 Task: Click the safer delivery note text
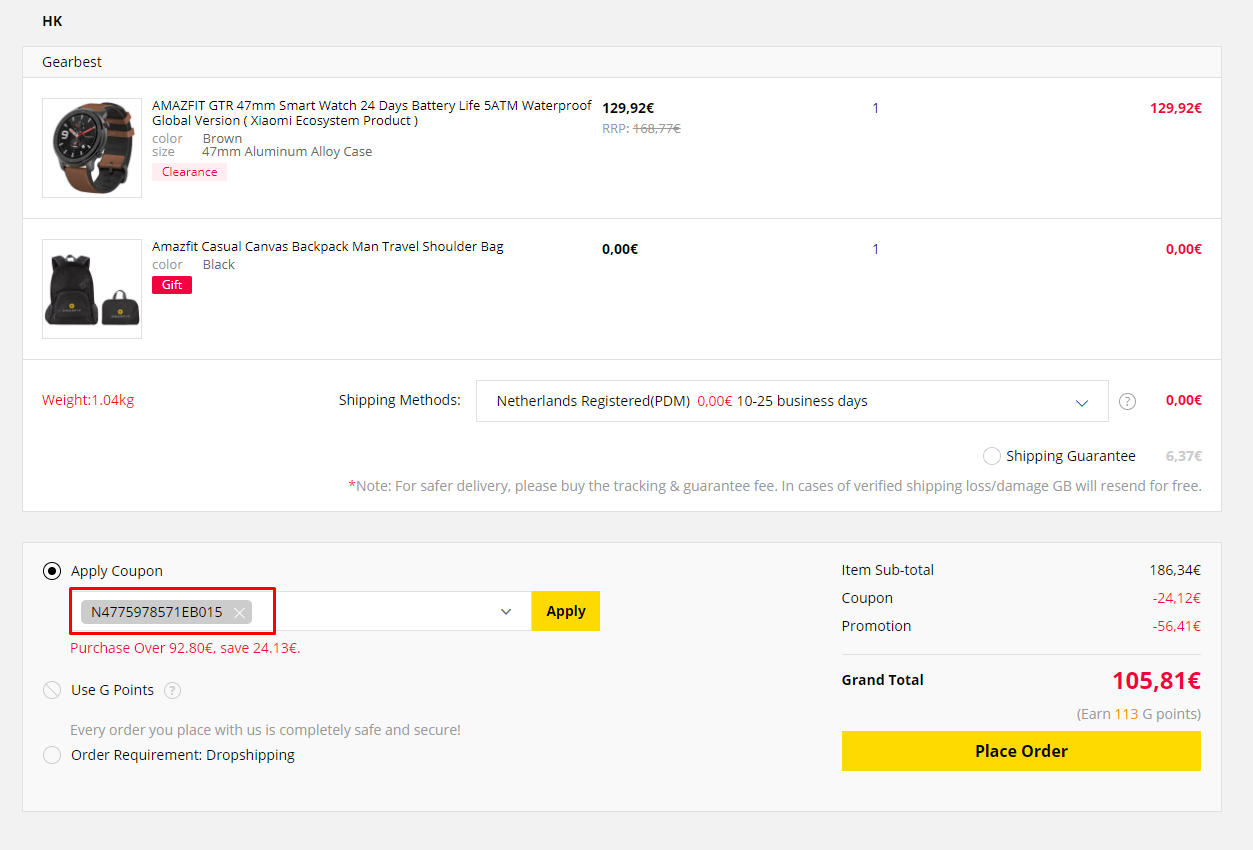click(x=775, y=486)
